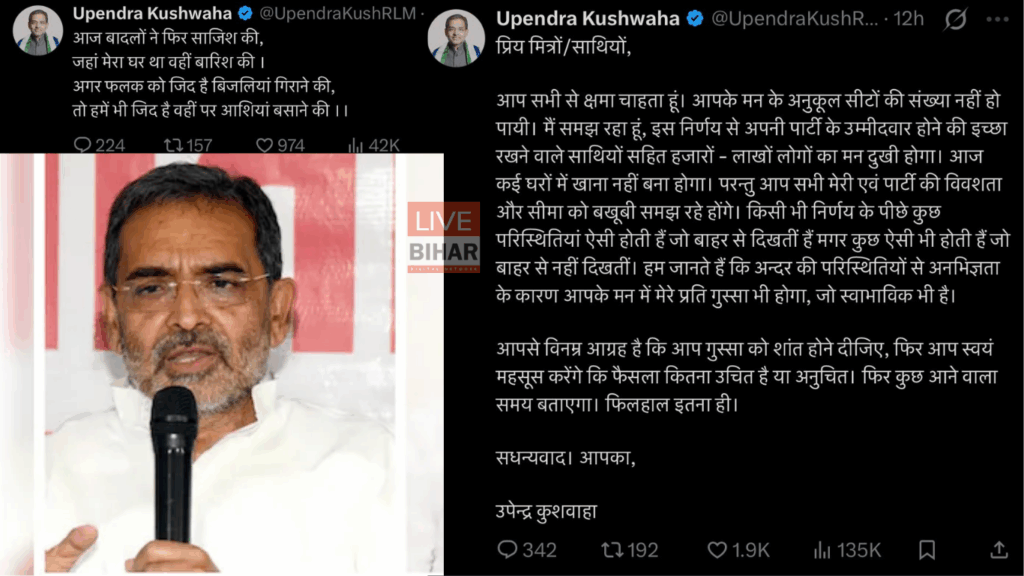Open the photo of man holding microphone

point(221,364)
